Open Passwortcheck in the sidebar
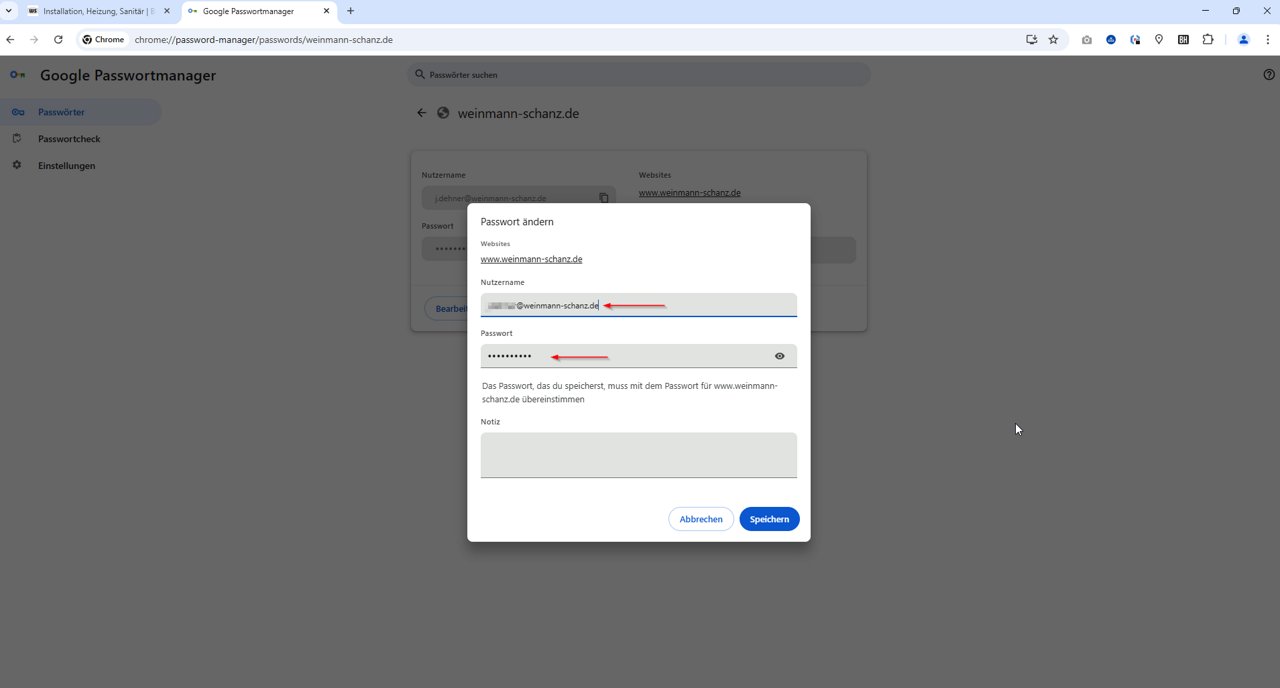 69,139
